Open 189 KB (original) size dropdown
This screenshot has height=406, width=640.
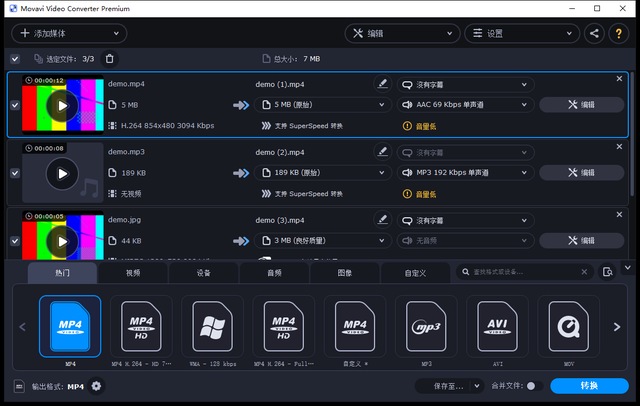tap(322, 173)
